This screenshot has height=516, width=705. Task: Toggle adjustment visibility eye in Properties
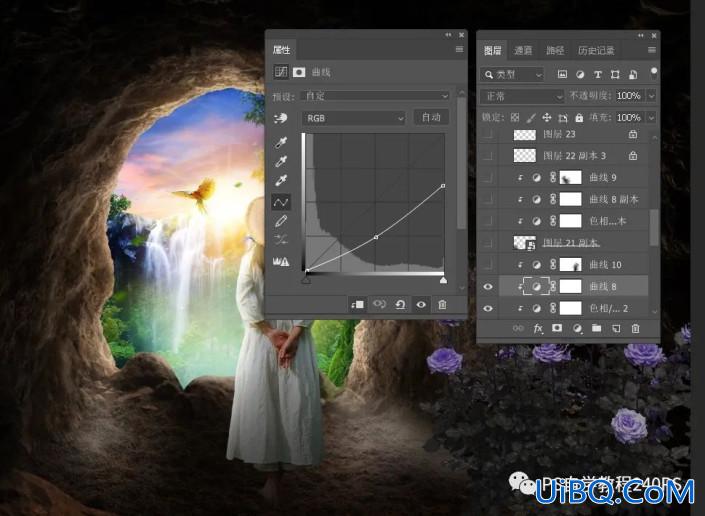[x=421, y=305]
